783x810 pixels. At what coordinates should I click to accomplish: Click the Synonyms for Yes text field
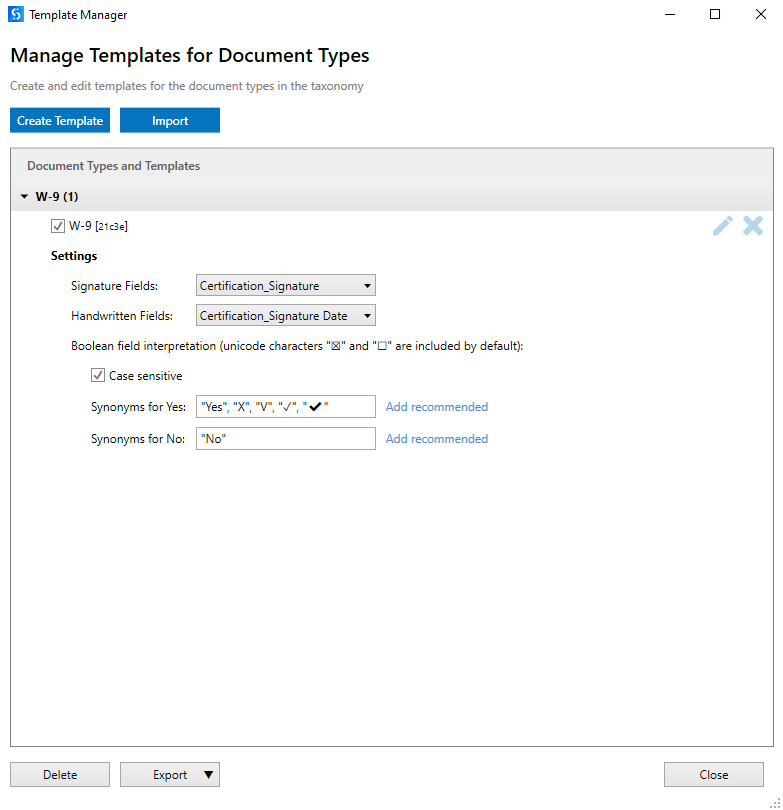click(x=286, y=407)
